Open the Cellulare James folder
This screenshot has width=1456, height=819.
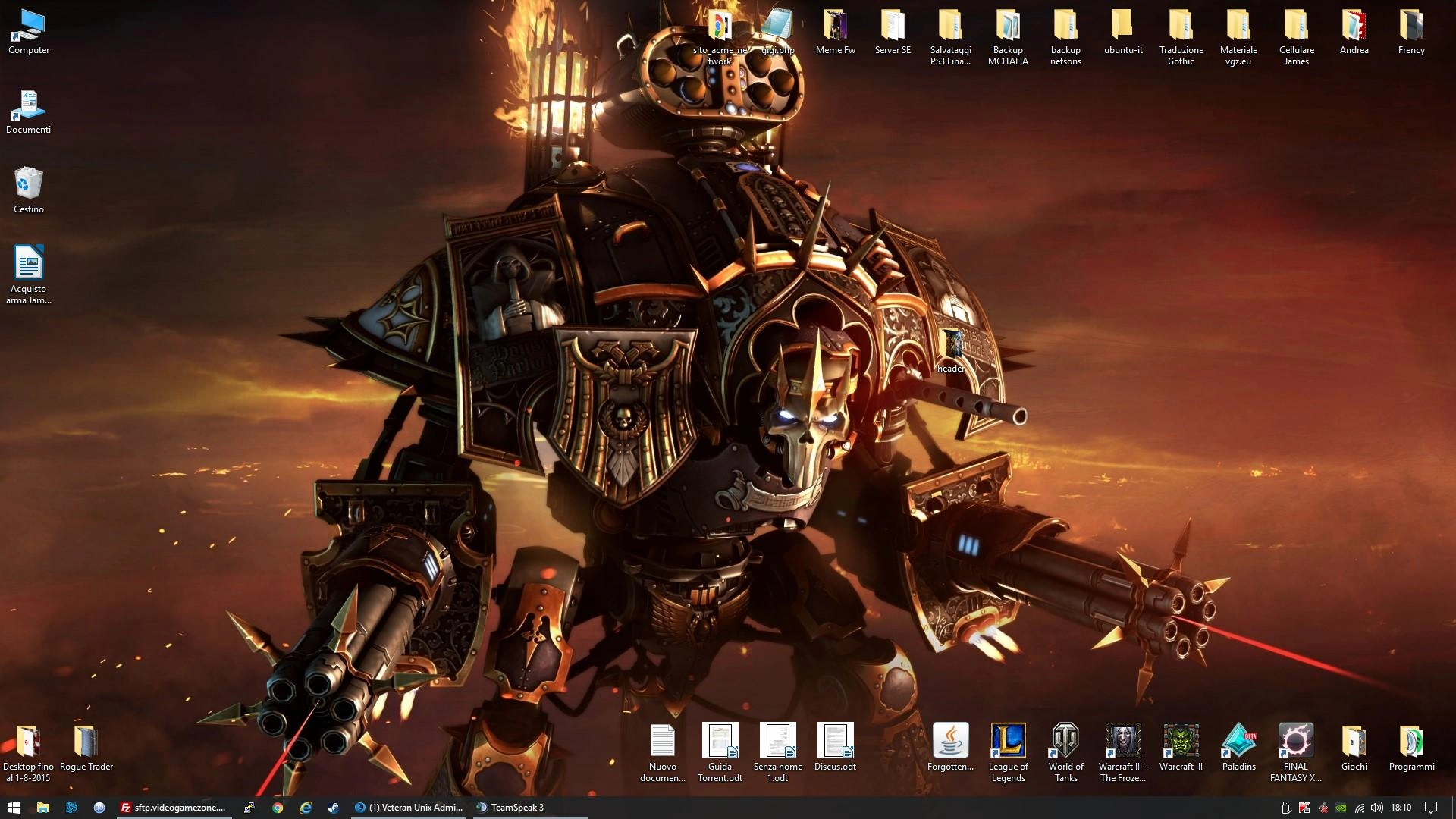pos(1296,38)
